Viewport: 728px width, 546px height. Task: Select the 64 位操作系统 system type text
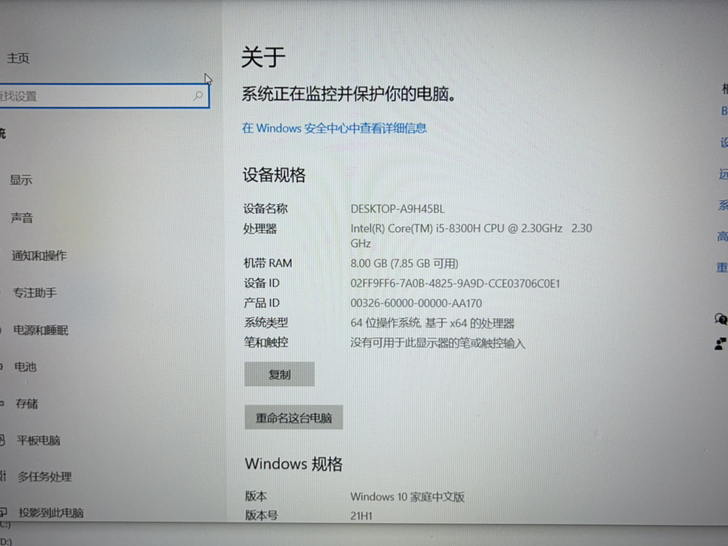(x=432, y=323)
